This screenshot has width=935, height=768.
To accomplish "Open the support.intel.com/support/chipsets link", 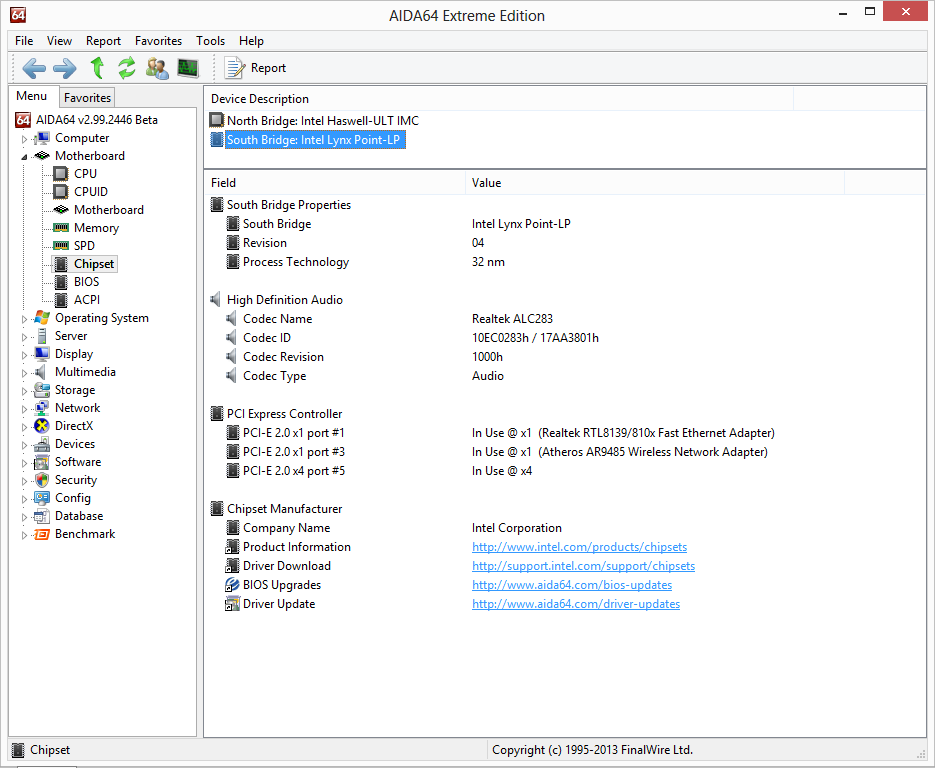I will click(583, 566).
